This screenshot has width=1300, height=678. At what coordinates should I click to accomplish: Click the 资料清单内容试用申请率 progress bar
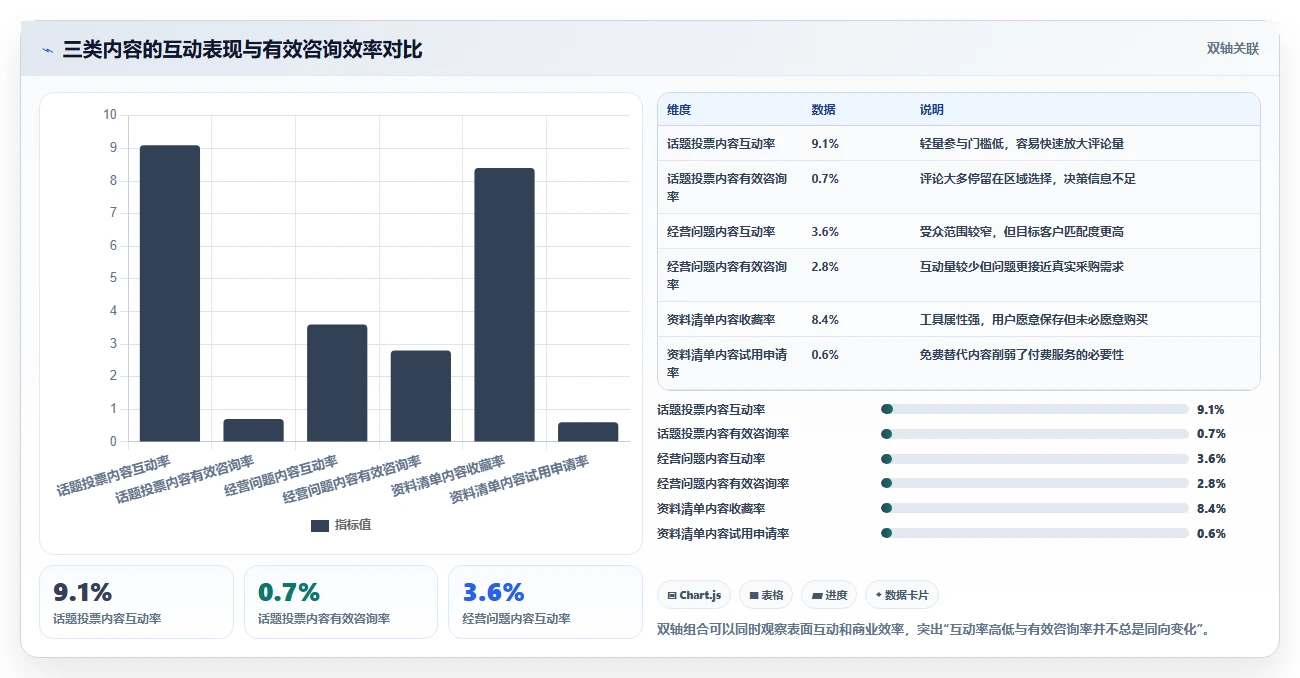(1034, 534)
